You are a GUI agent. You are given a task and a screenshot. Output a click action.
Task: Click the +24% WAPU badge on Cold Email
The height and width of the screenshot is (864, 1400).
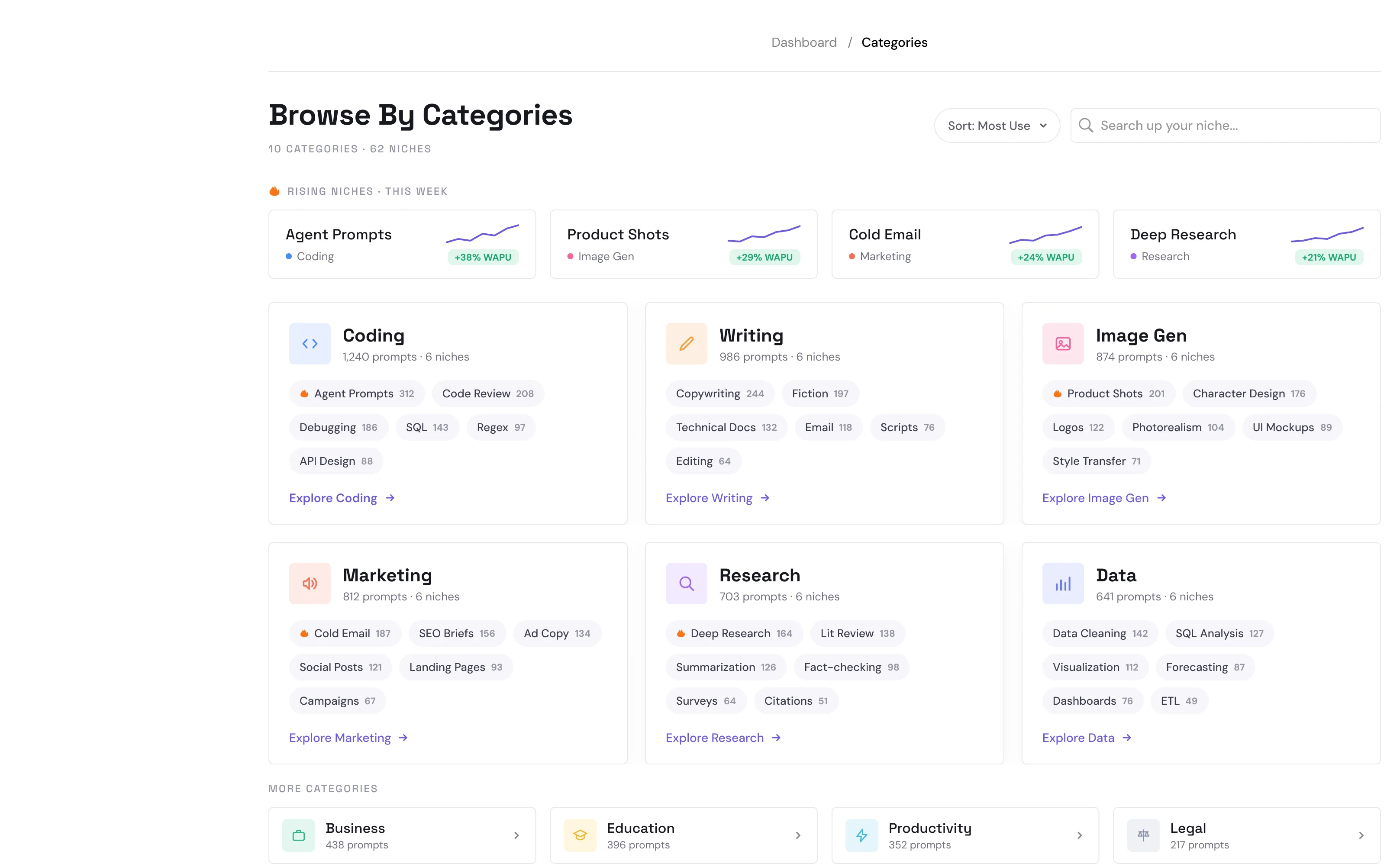tap(1046, 257)
